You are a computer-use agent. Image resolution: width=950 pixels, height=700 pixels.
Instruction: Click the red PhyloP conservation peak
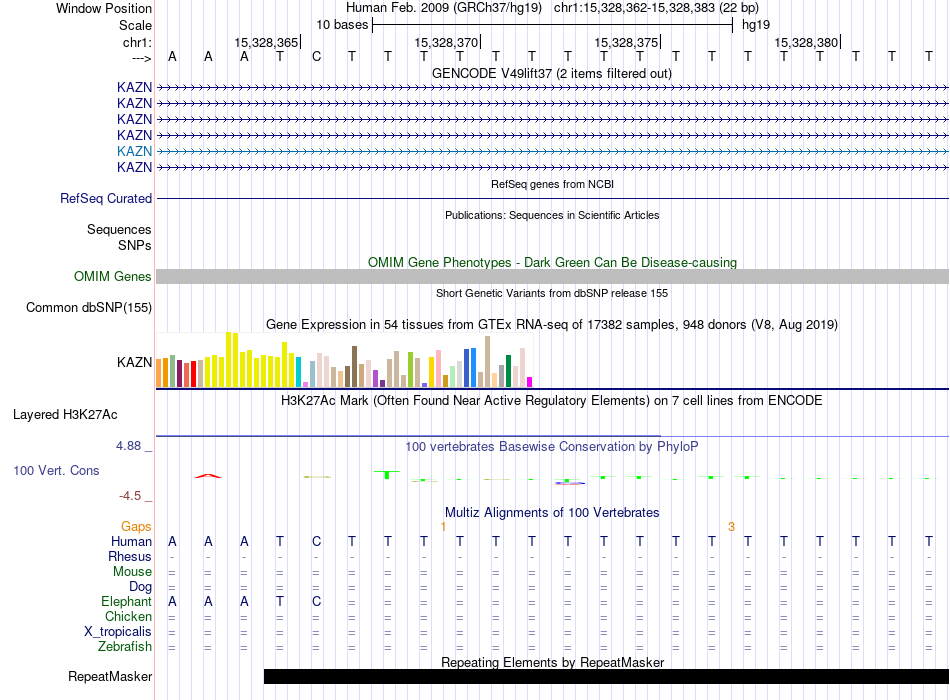tap(208, 475)
